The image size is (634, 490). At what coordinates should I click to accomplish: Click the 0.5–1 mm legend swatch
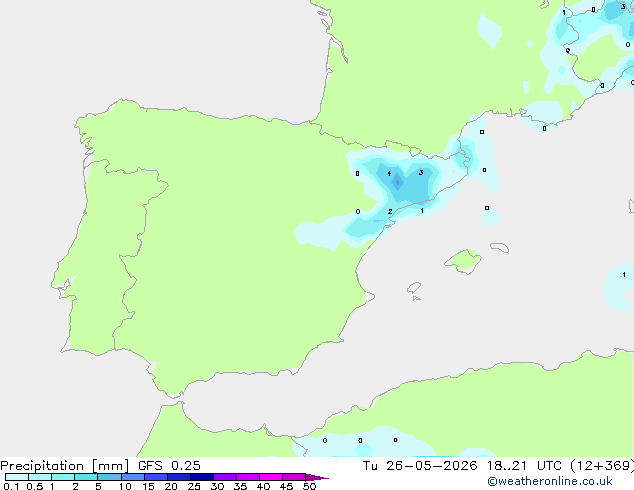[x=40, y=477]
